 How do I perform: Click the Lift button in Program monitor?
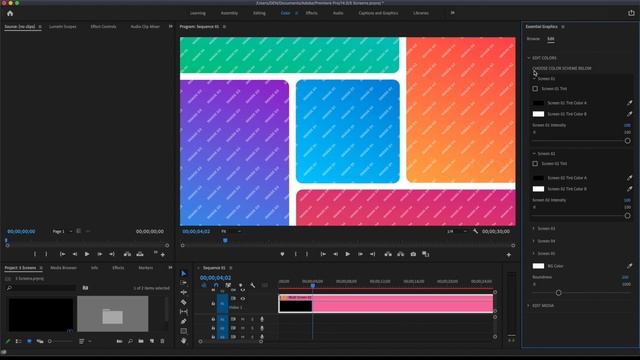388,254
